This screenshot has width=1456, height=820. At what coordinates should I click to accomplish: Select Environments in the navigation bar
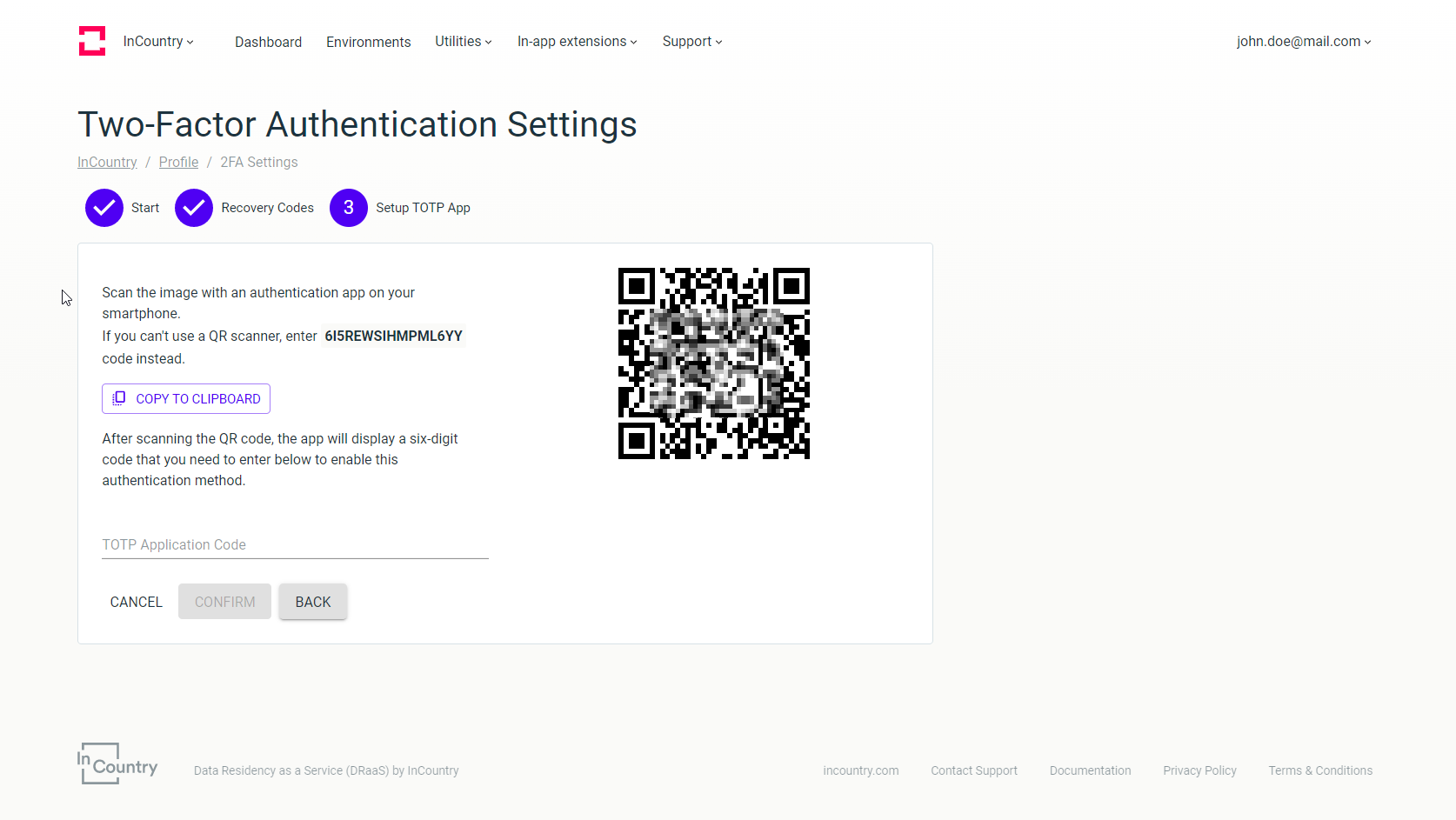(x=368, y=42)
